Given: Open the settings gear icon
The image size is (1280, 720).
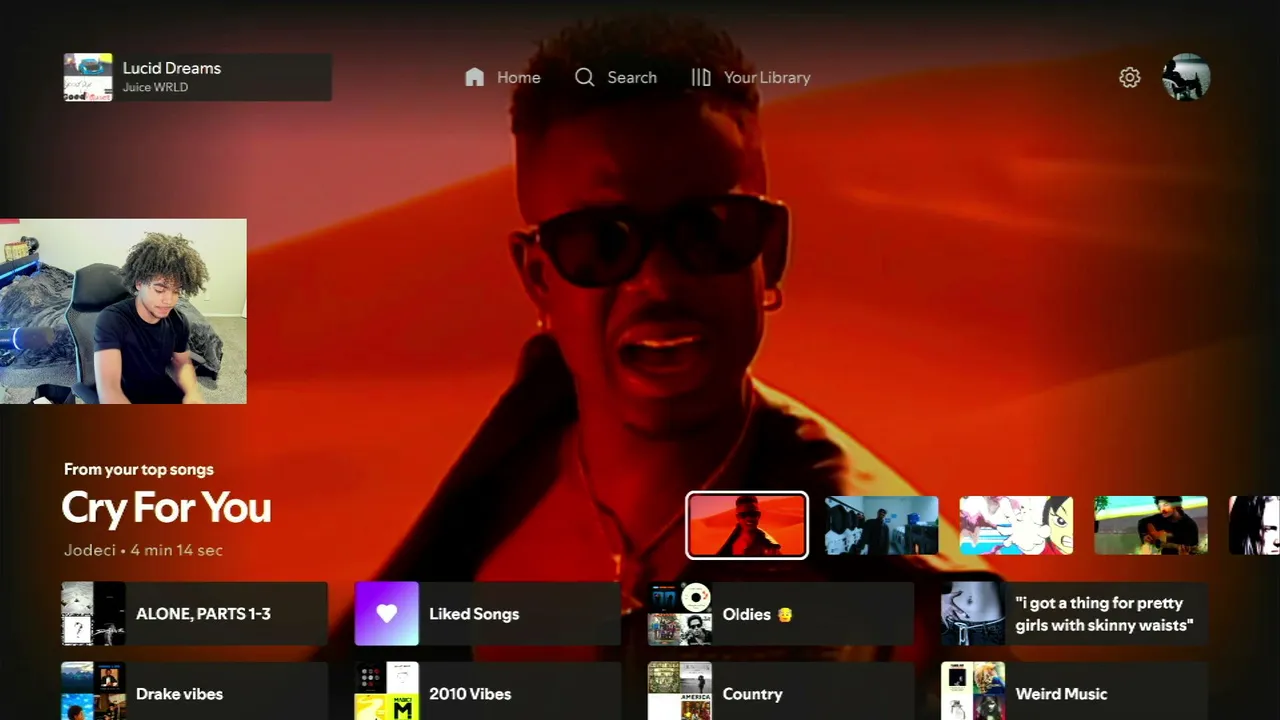Looking at the screenshot, I should pos(1130,77).
